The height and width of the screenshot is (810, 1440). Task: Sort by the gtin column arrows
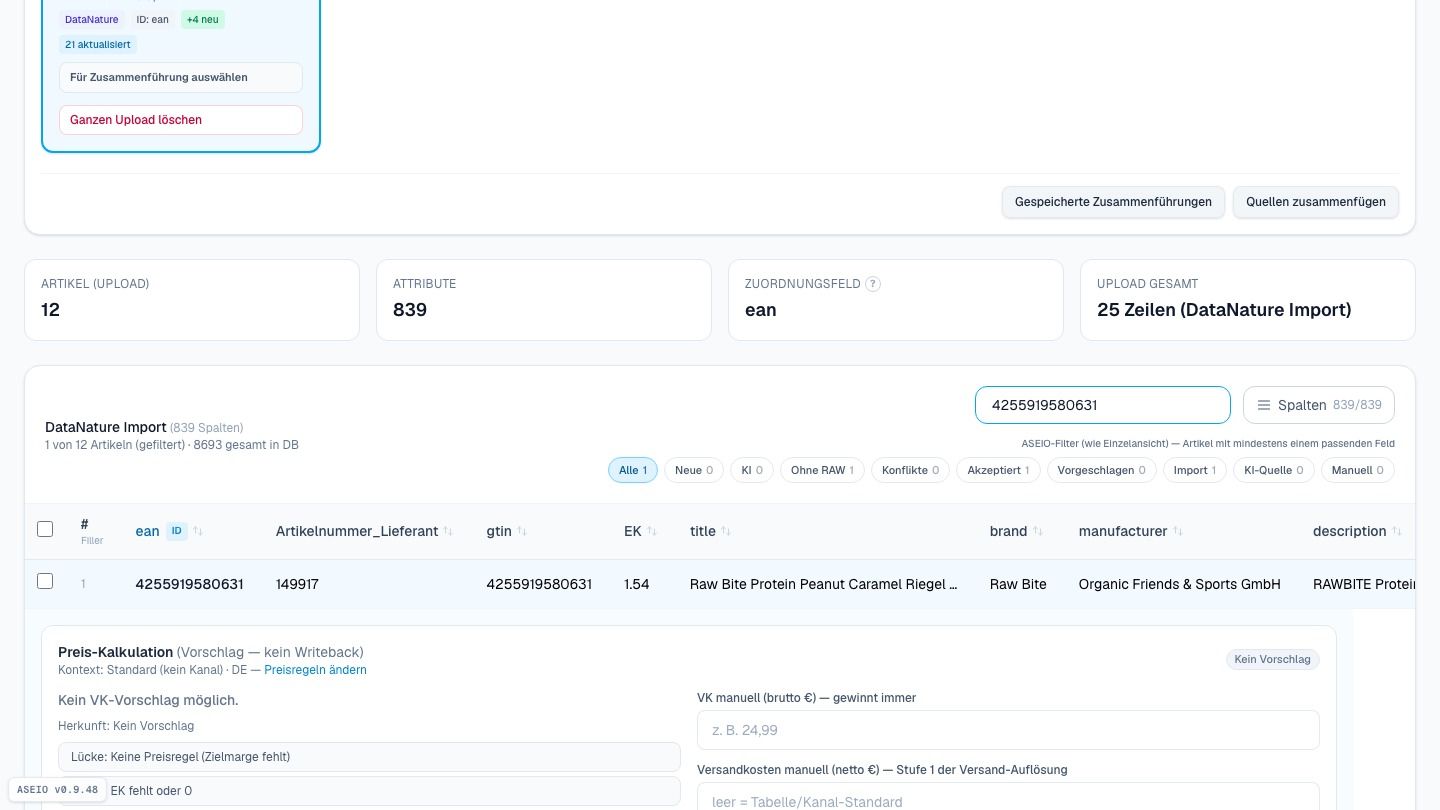pos(522,531)
